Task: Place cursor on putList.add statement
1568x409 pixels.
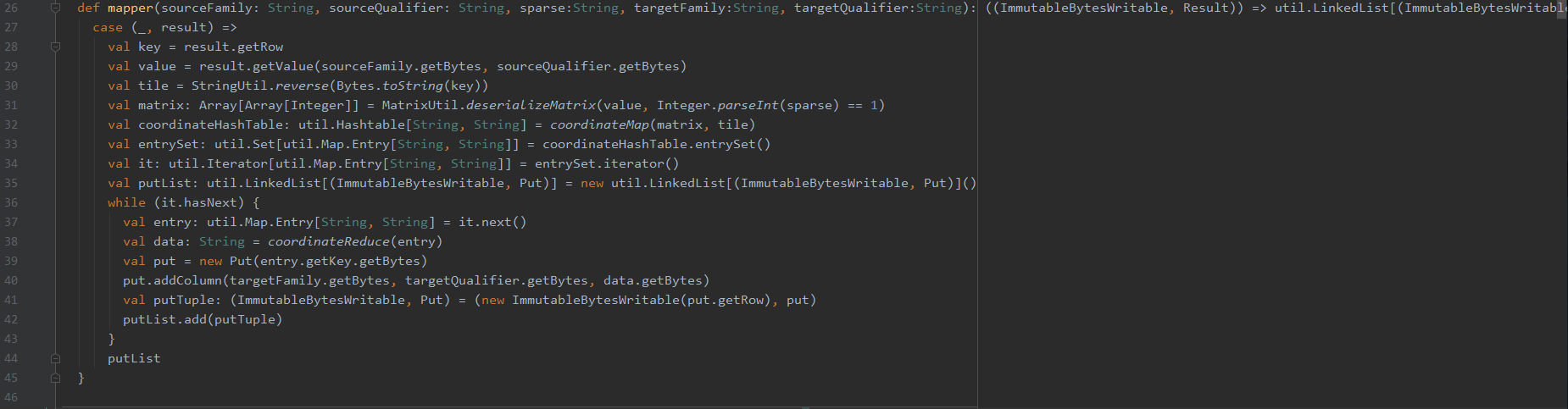Action: (x=202, y=319)
